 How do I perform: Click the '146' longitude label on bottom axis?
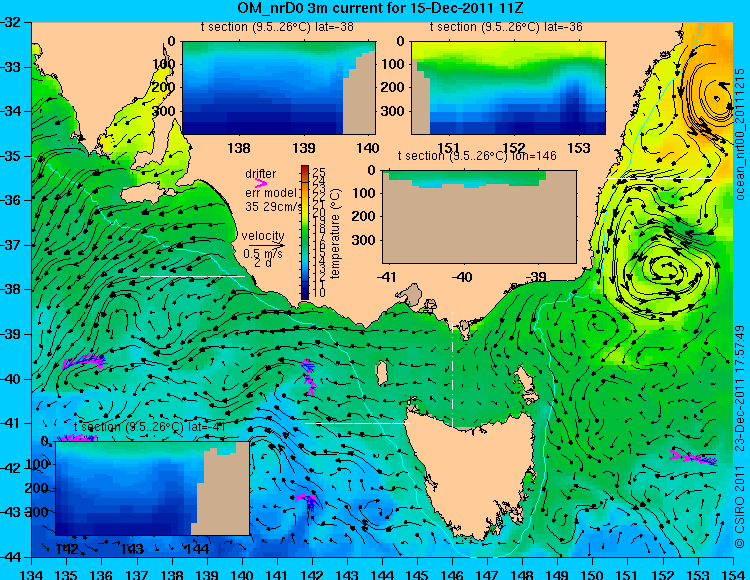click(x=452, y=574)
